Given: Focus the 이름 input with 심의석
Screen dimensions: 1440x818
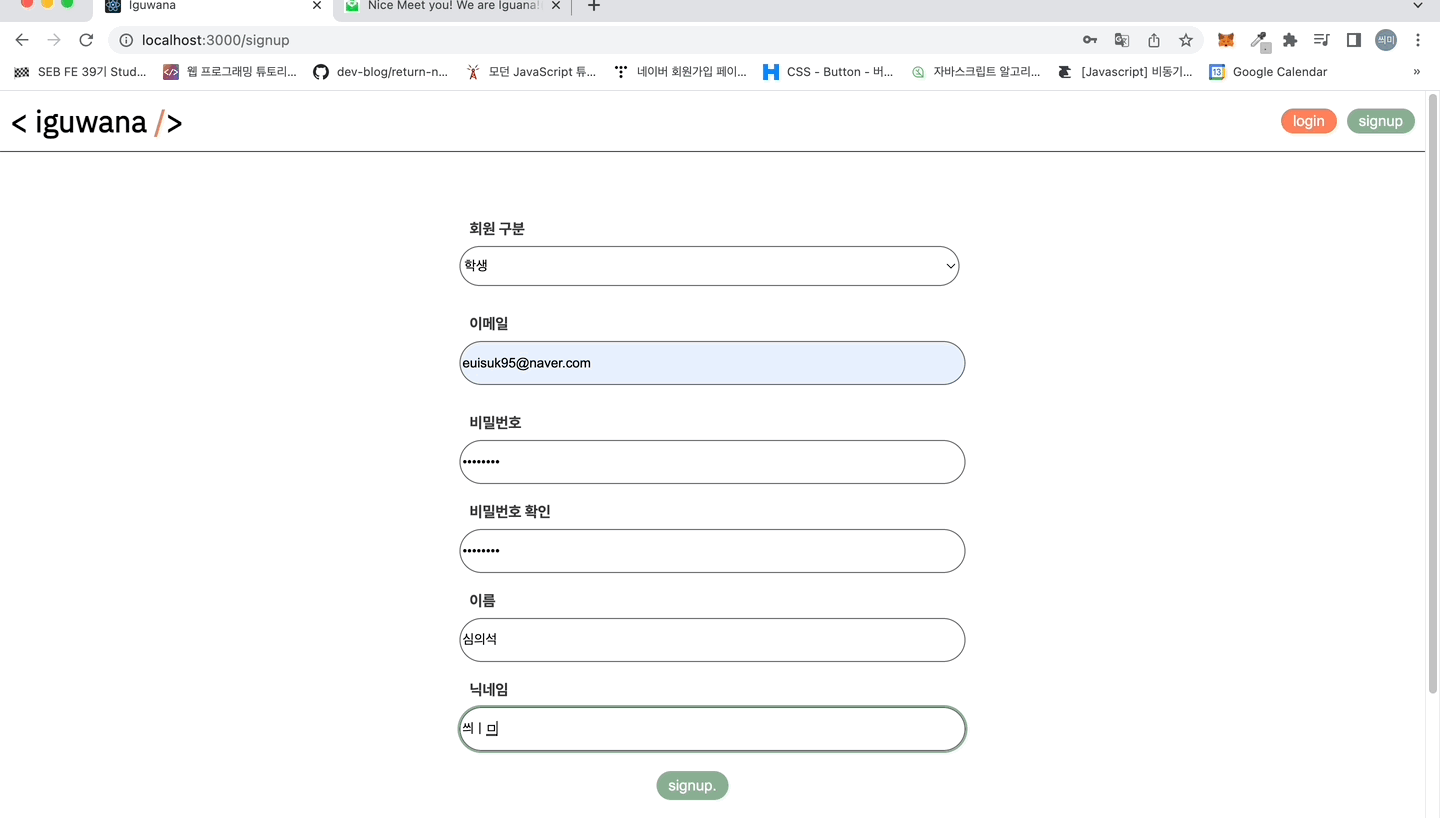Looking at the screenshot, I should tap(712, 640).
